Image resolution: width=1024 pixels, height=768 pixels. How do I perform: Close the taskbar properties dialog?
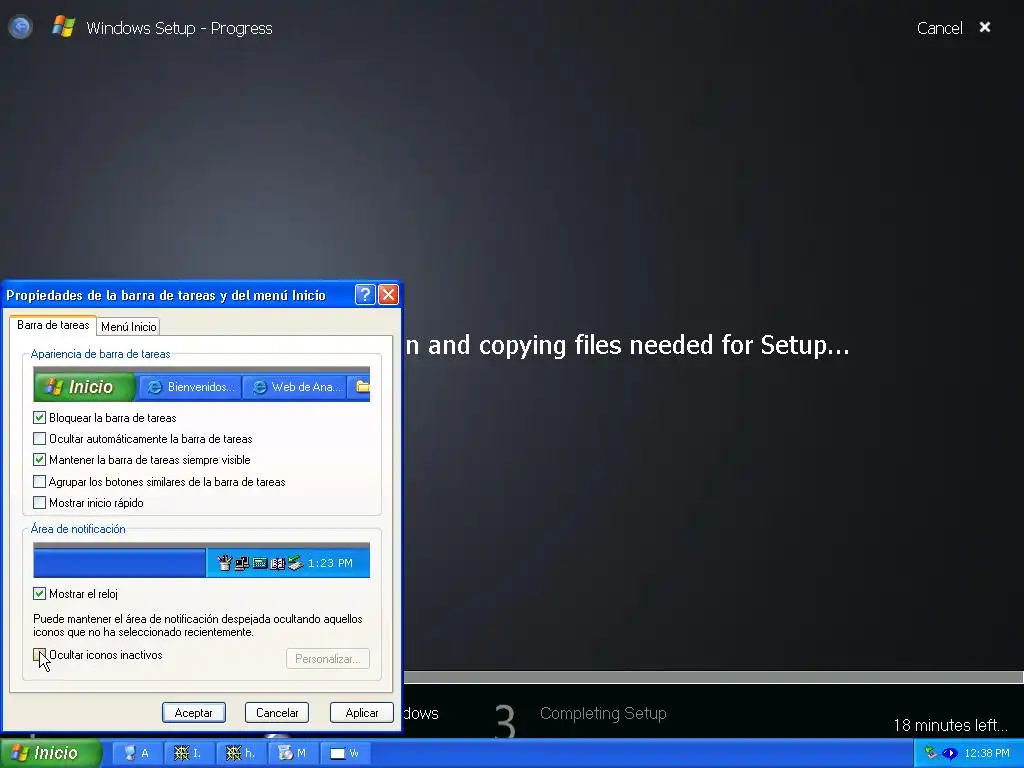[389, 295]
